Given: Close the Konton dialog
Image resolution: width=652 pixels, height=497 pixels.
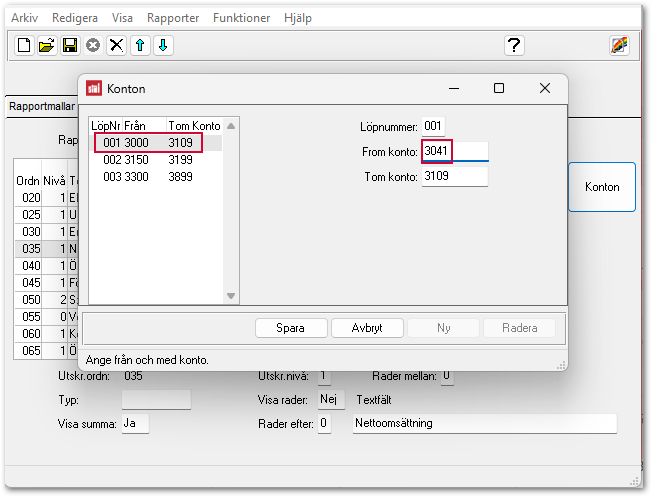Looking at the screenshot, I should coord(545,88).
